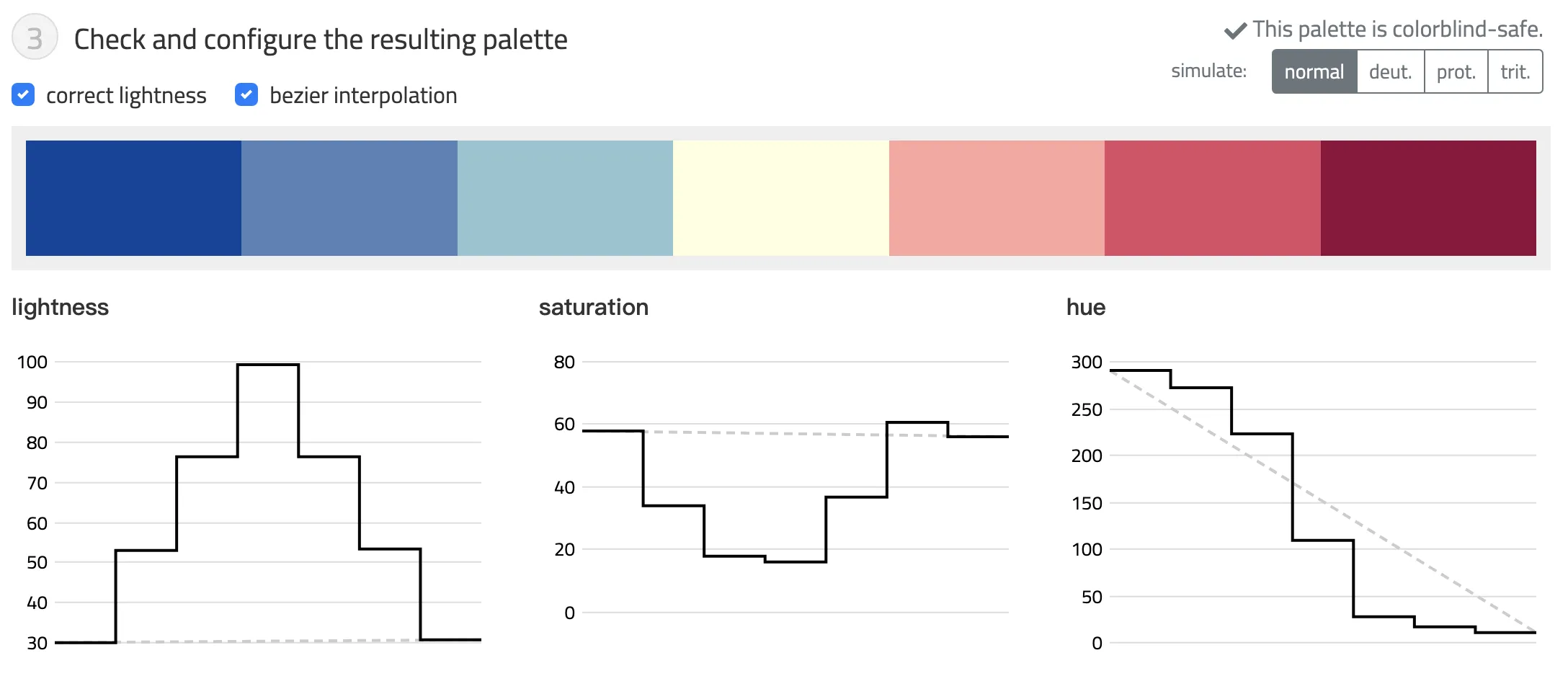Click the pale blue palette color

(x=565, y=197)
